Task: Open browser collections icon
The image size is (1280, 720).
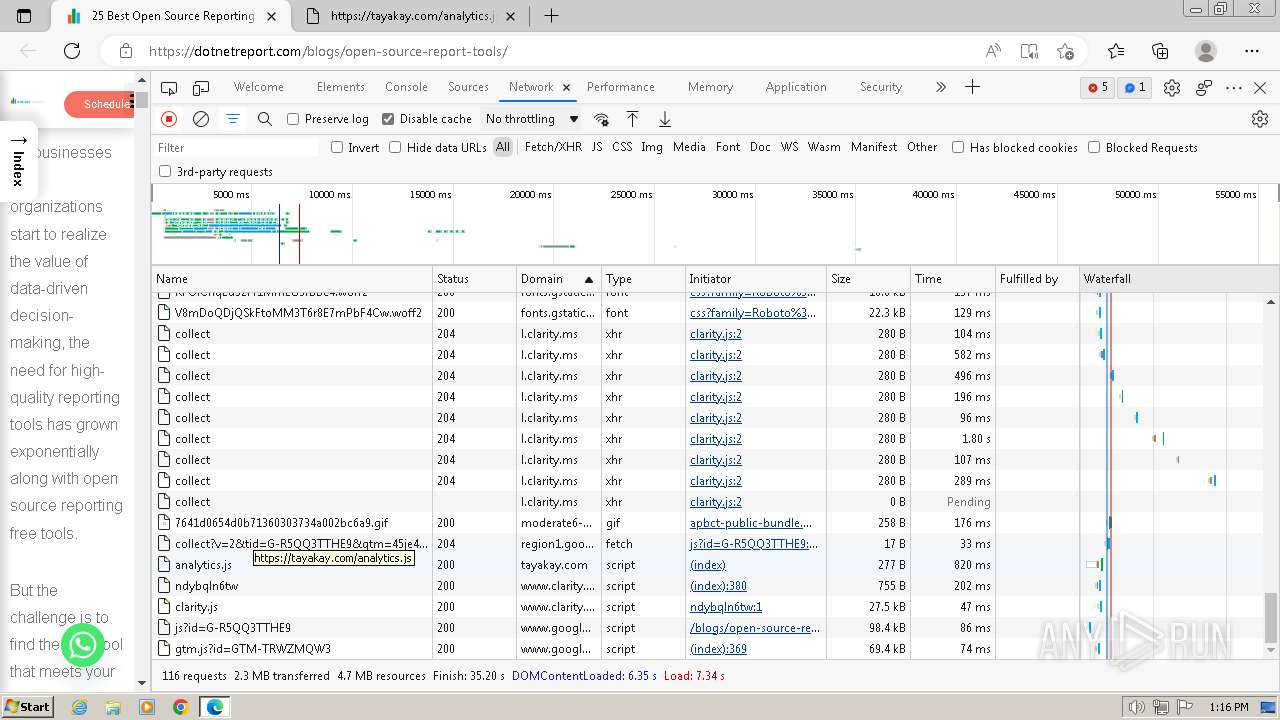Action: (x=1160, y=51)
